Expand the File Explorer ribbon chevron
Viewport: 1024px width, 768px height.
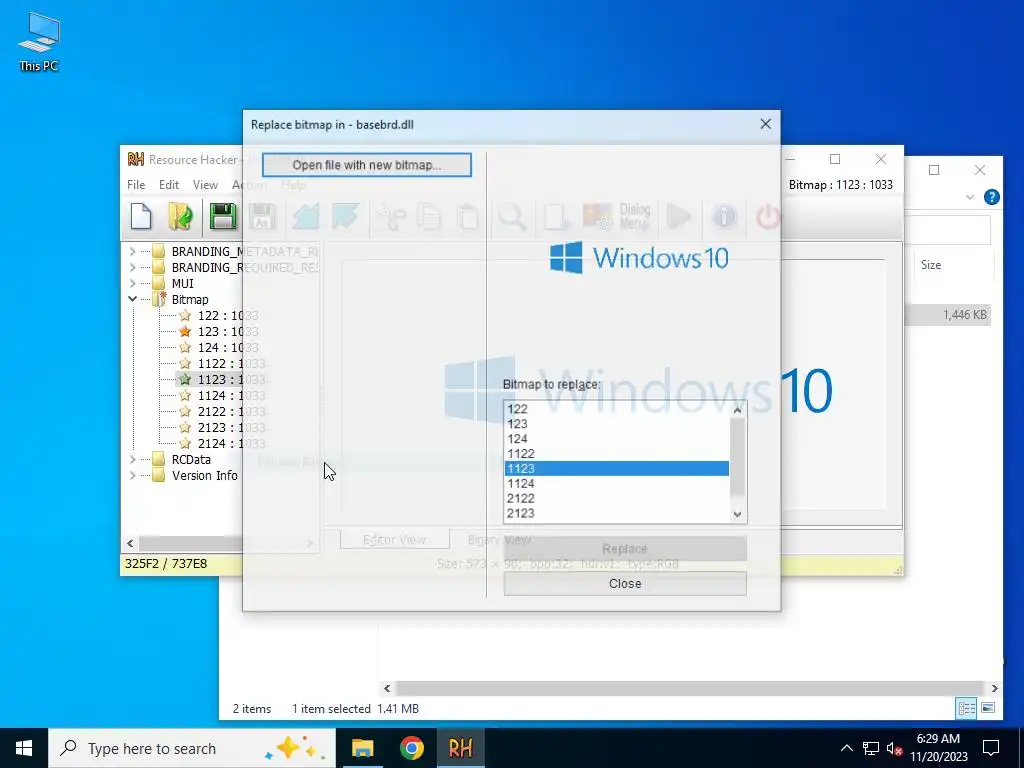tap(970, 197)
